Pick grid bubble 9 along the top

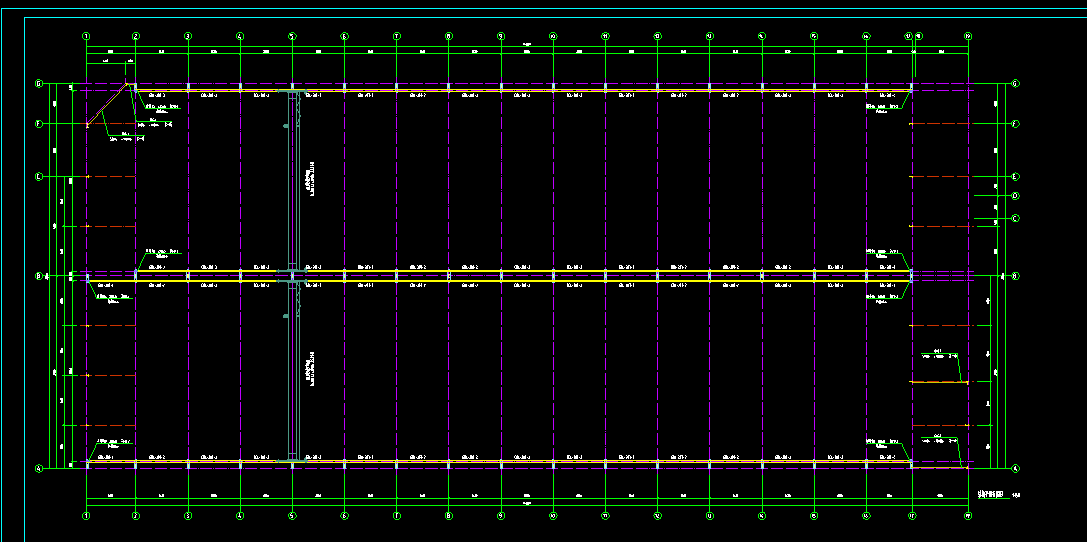pos(501,36)
